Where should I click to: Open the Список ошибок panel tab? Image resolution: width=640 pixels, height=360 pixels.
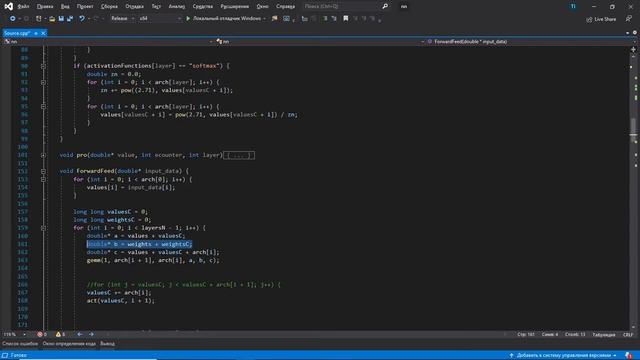click(20, 344)
